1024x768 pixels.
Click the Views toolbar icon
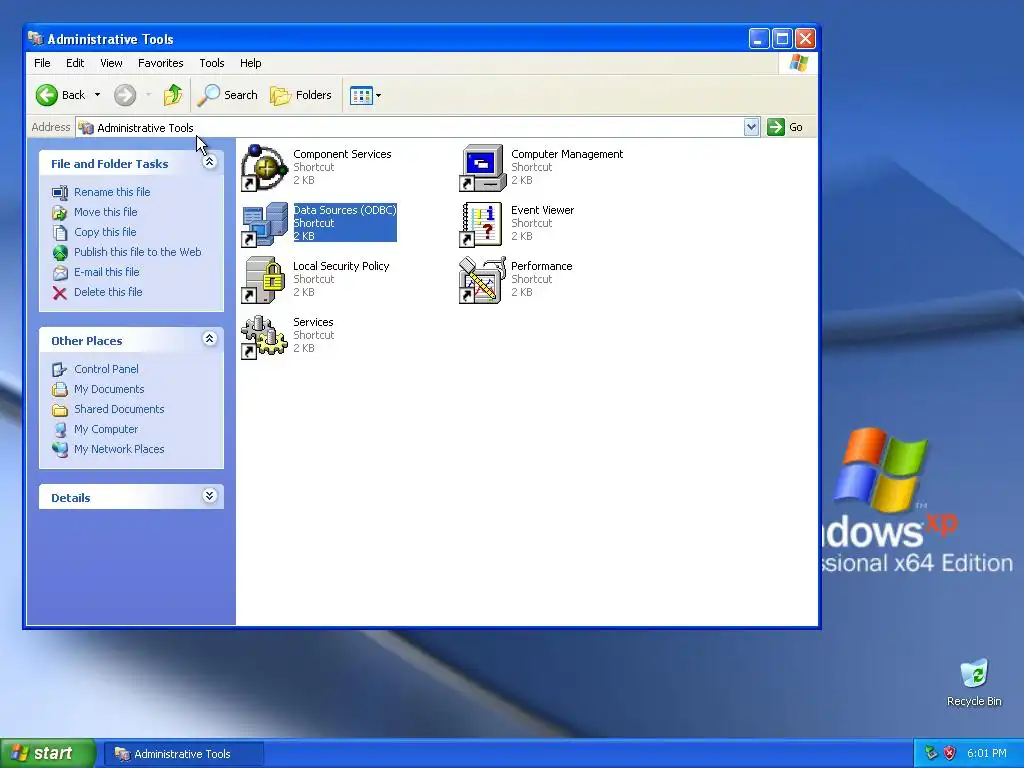pyautogui.click(x=361, y=95)
